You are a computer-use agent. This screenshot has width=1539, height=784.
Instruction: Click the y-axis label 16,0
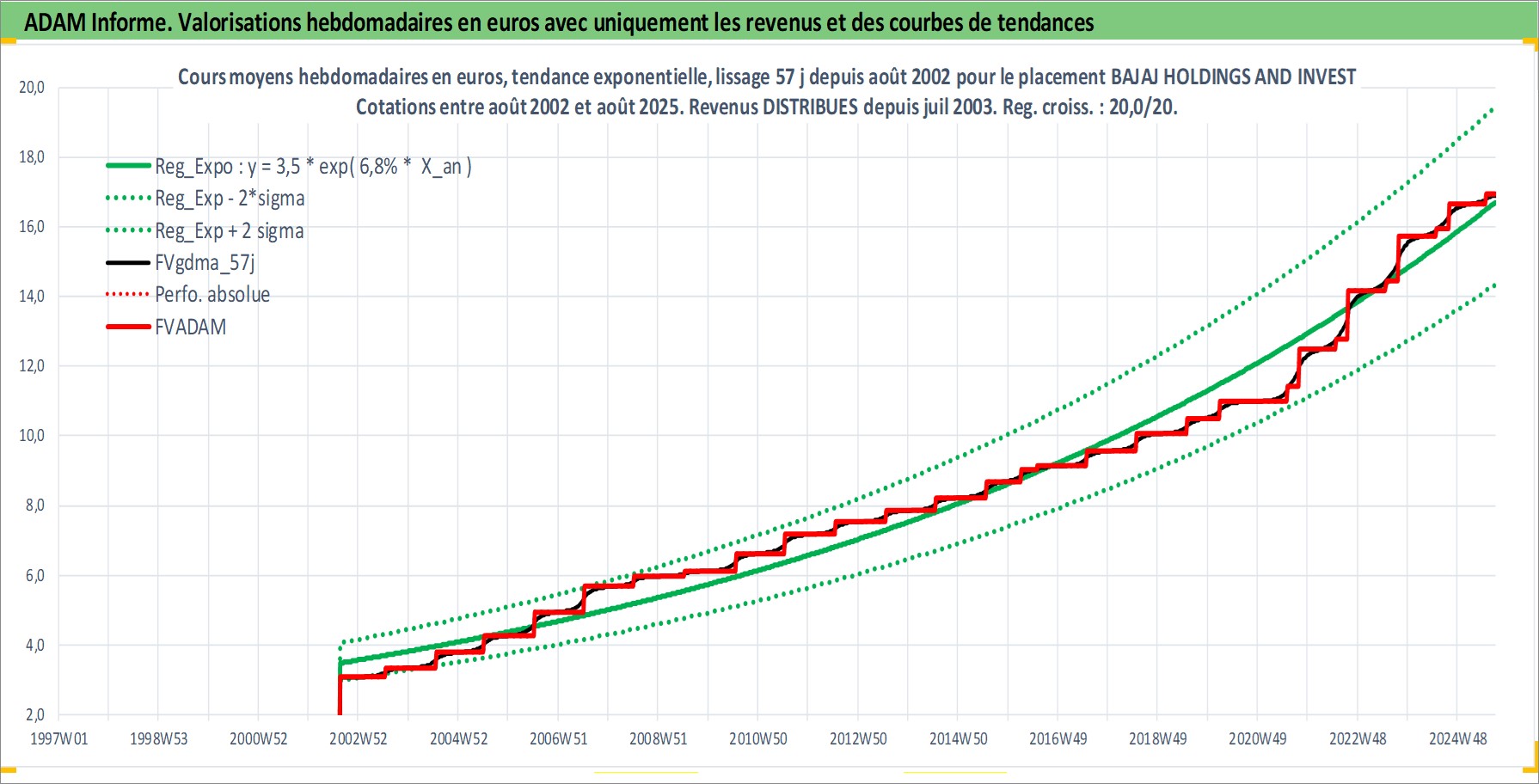tap(32, 227)
